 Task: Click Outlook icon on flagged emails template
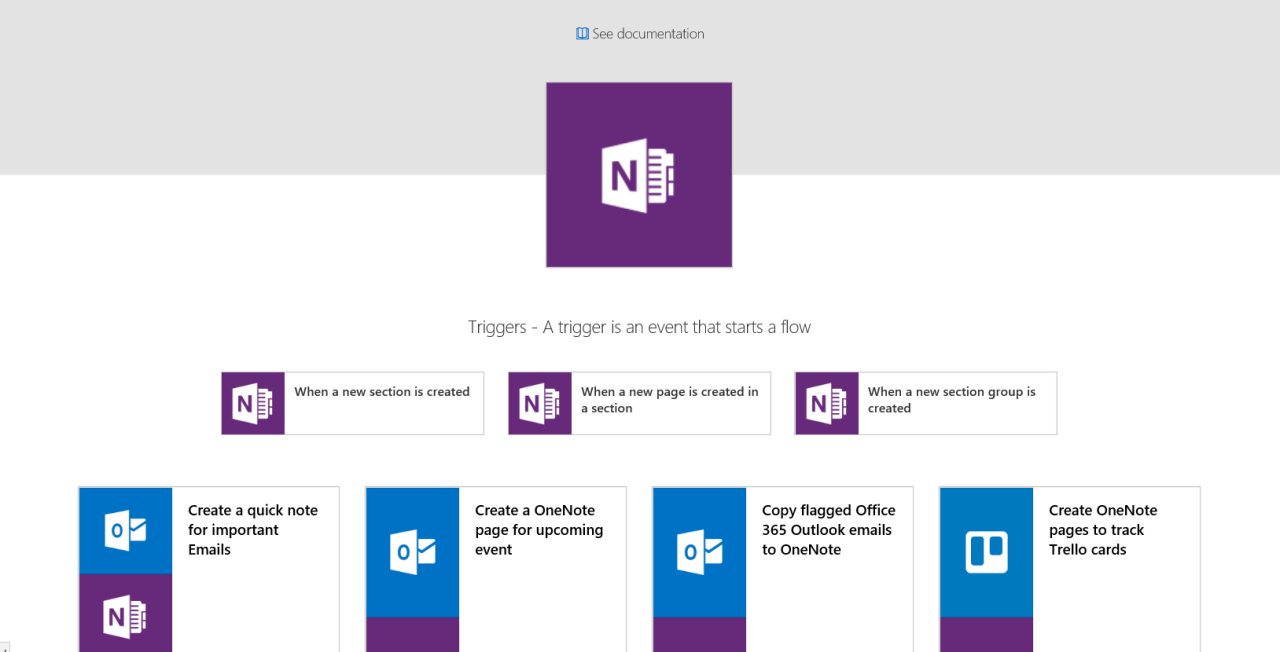[699, 552]
